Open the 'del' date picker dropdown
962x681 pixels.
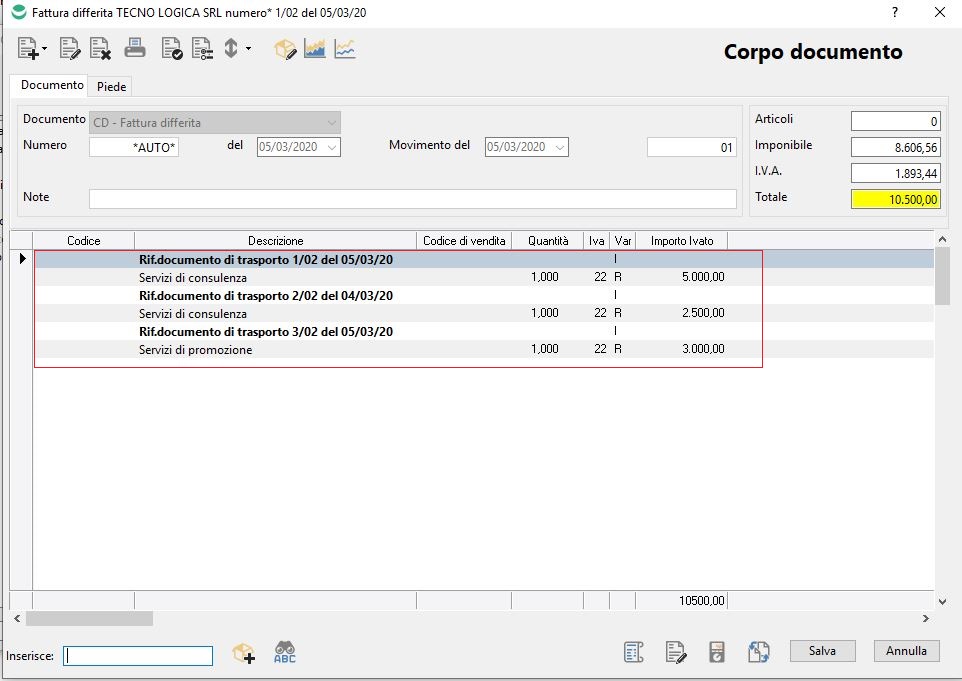click(x=331, y=147)
